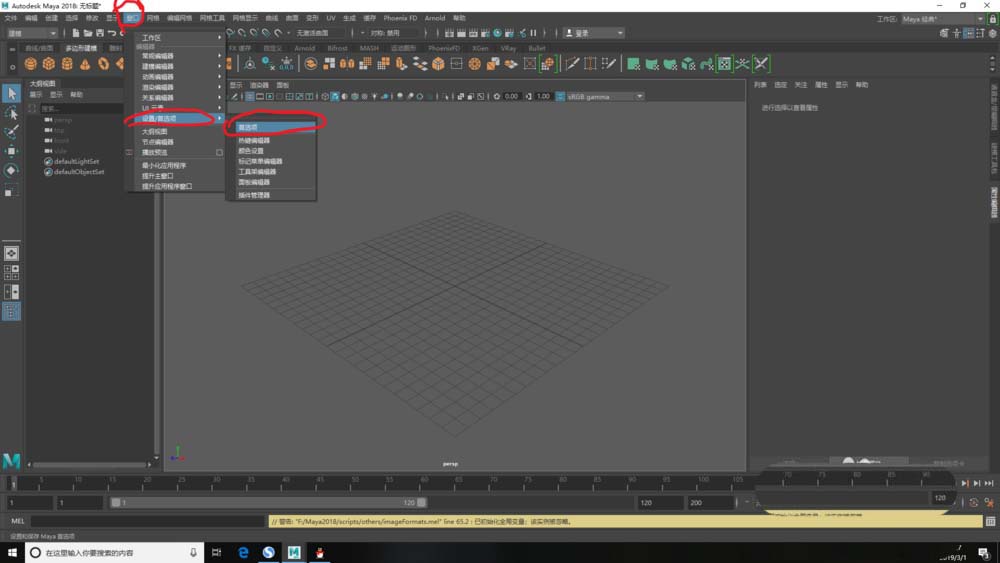Click the Maya taskbar icon

pyautogui.click(x=294, y=552)
